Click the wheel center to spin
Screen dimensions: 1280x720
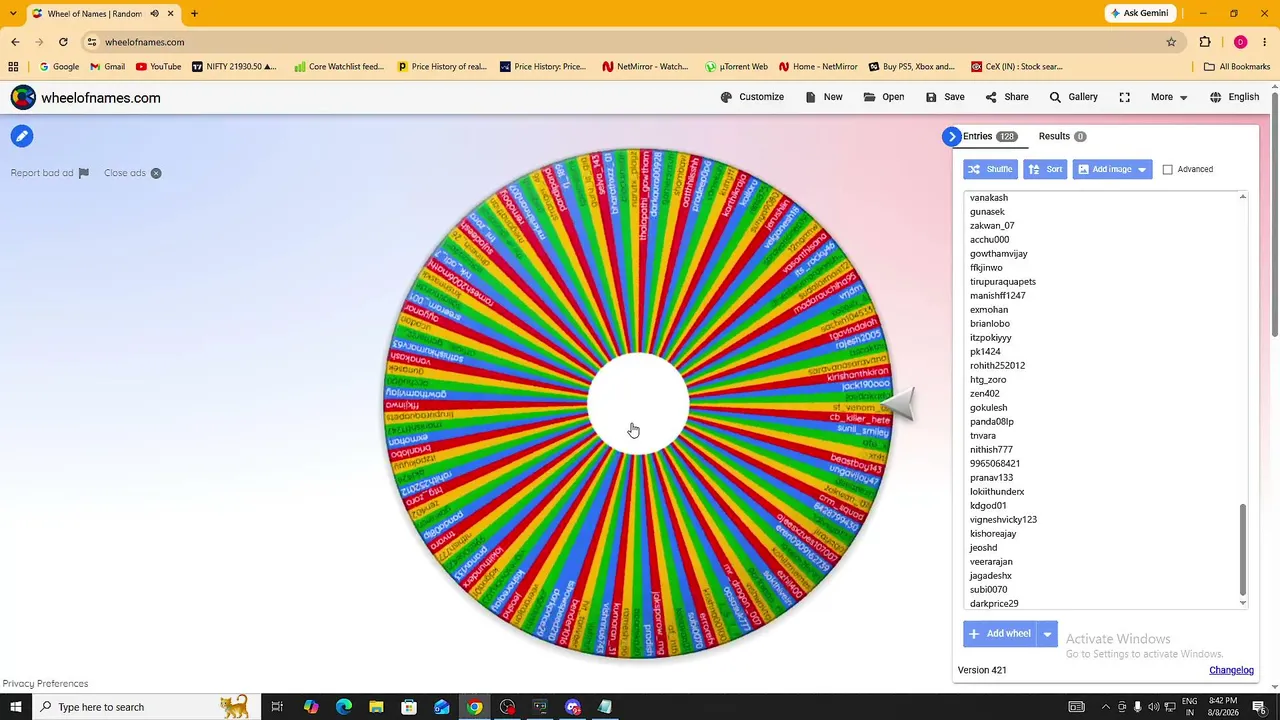(x=638, y=403)
